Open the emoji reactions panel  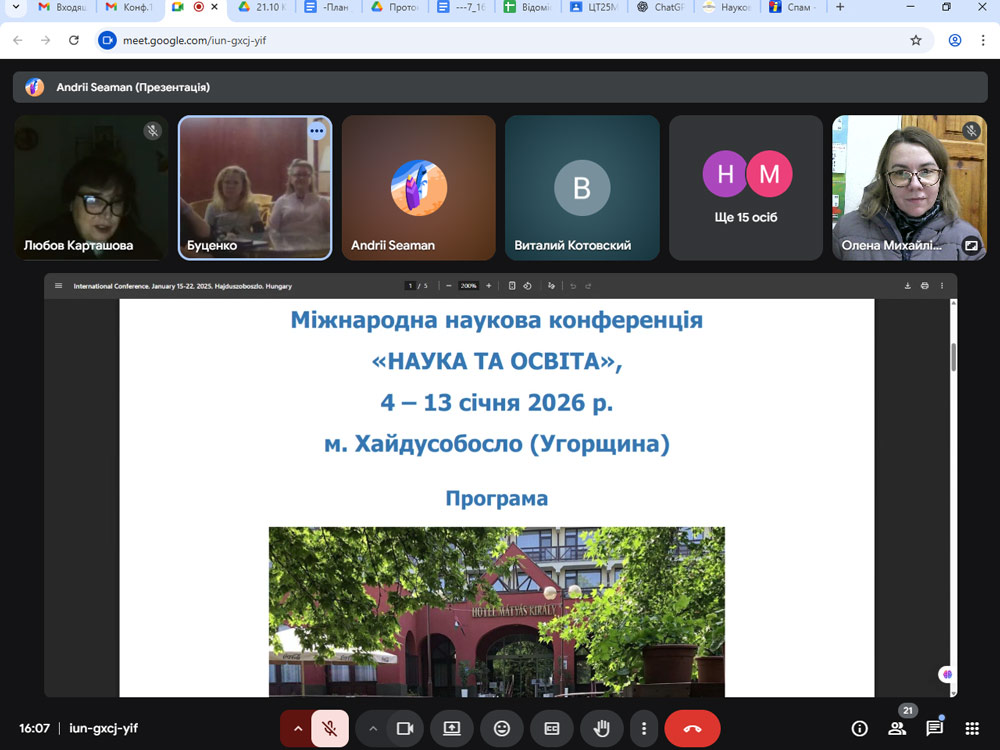(x=502, y=728)
